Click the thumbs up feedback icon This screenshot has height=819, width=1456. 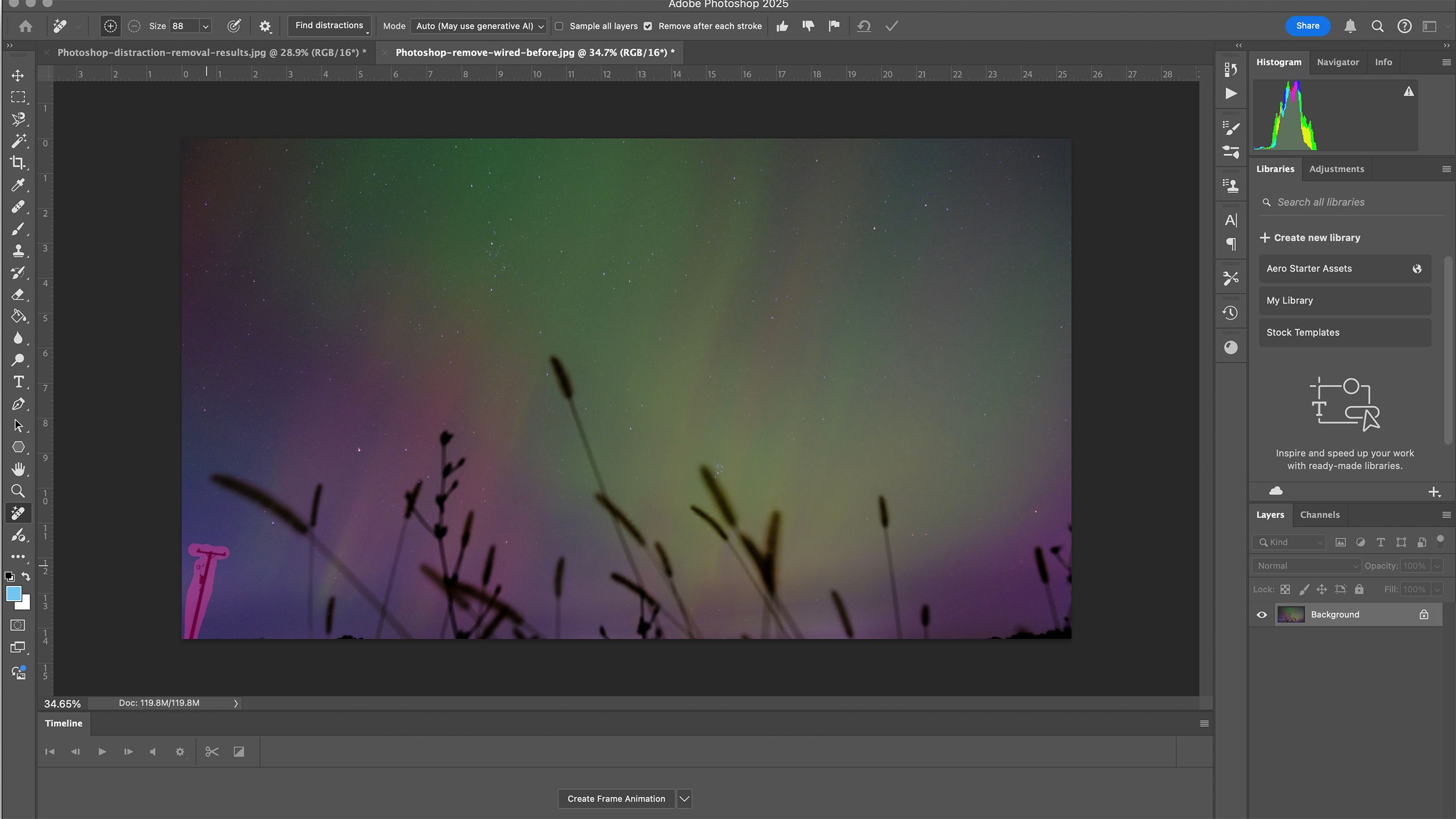783,26
